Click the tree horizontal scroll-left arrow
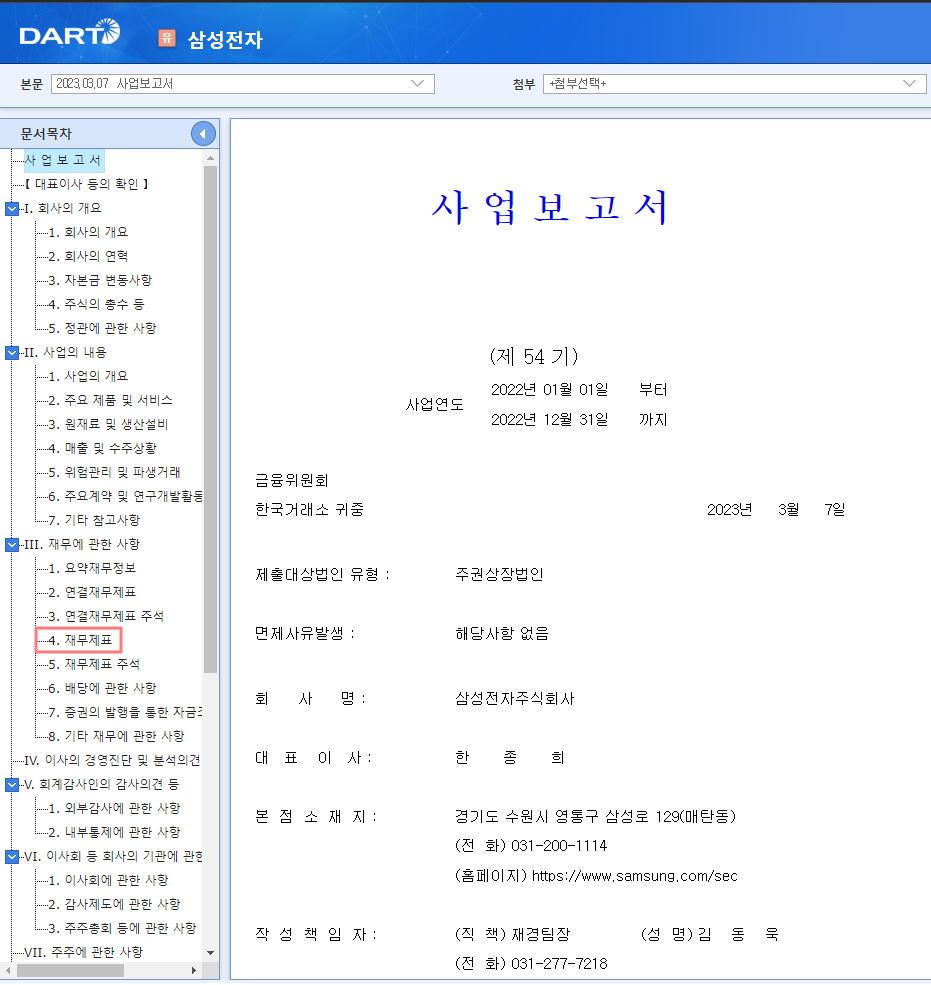Viewport: 931px width, 985px height. coord(8,971)
